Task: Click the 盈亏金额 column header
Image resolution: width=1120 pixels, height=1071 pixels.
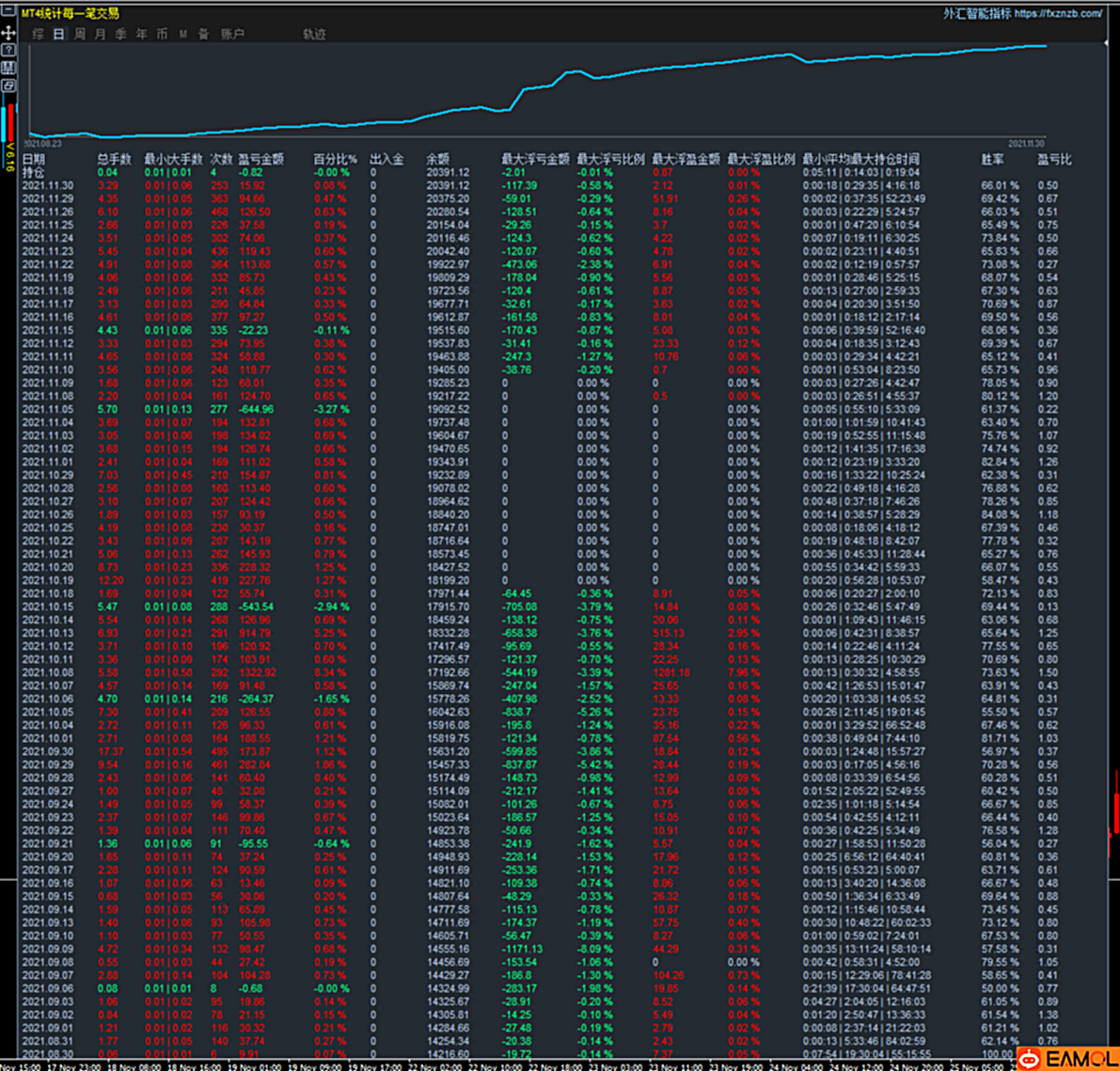Action: [x=260, y=160]
